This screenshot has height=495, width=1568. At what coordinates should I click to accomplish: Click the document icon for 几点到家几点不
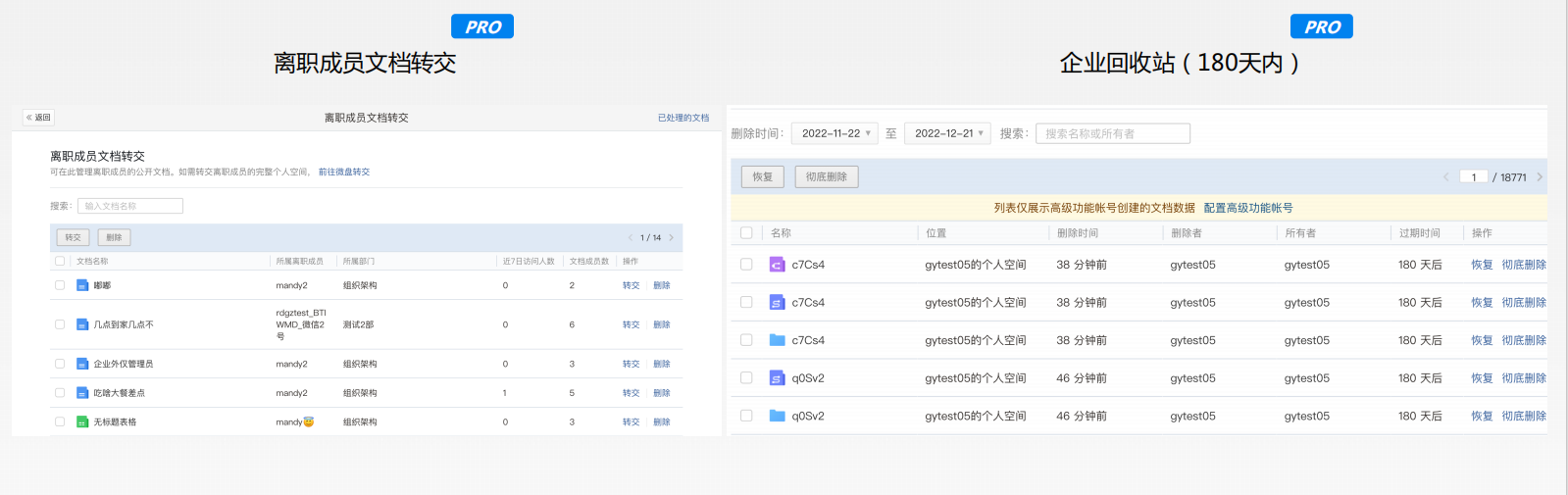[82, 324]
